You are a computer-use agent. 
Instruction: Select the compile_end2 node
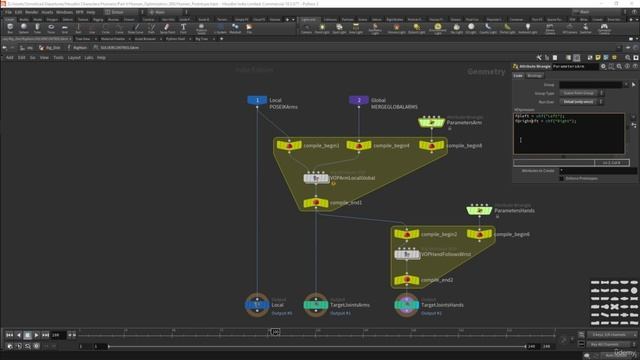point(407,280)
